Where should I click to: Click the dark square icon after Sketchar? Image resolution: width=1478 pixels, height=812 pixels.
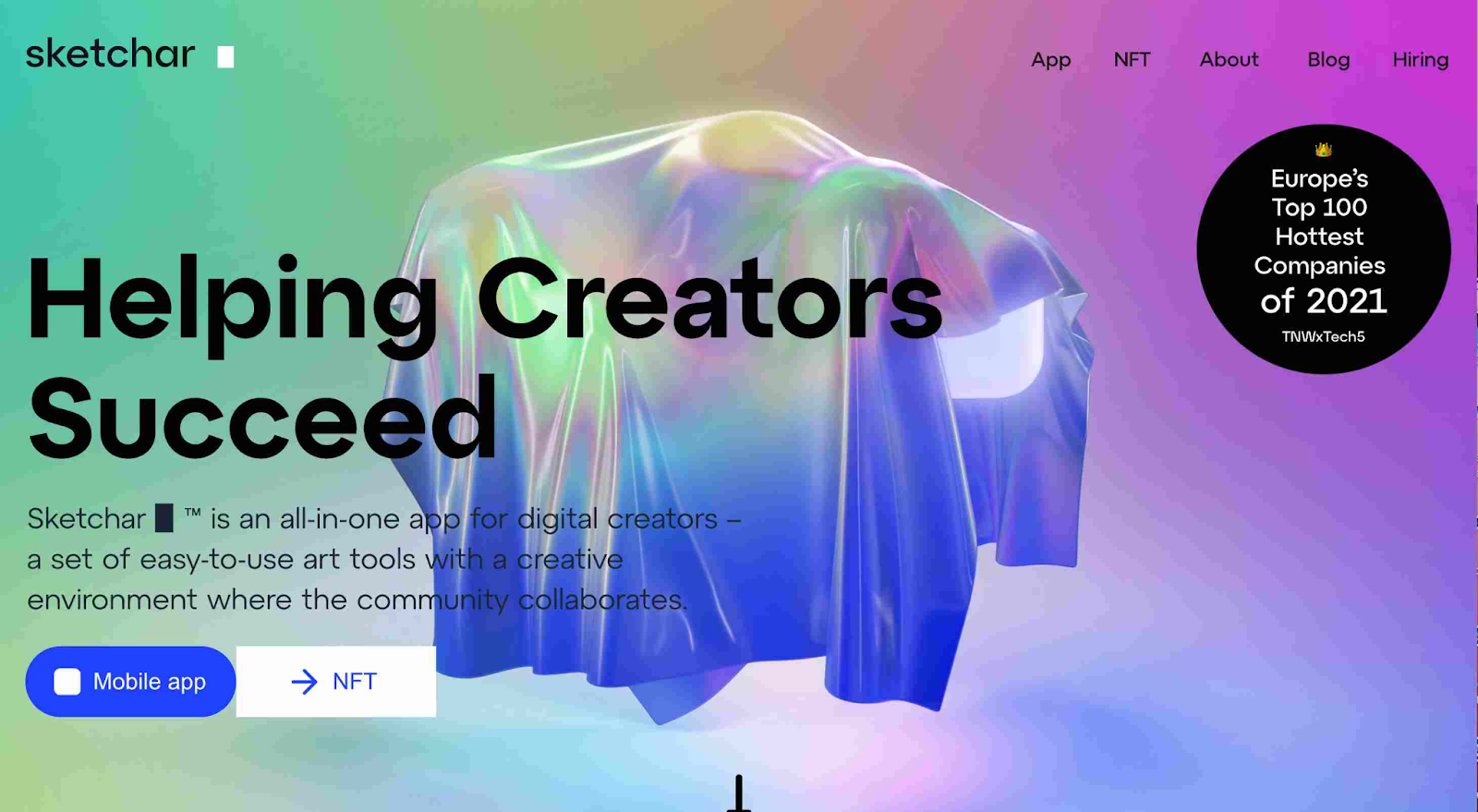164,518
